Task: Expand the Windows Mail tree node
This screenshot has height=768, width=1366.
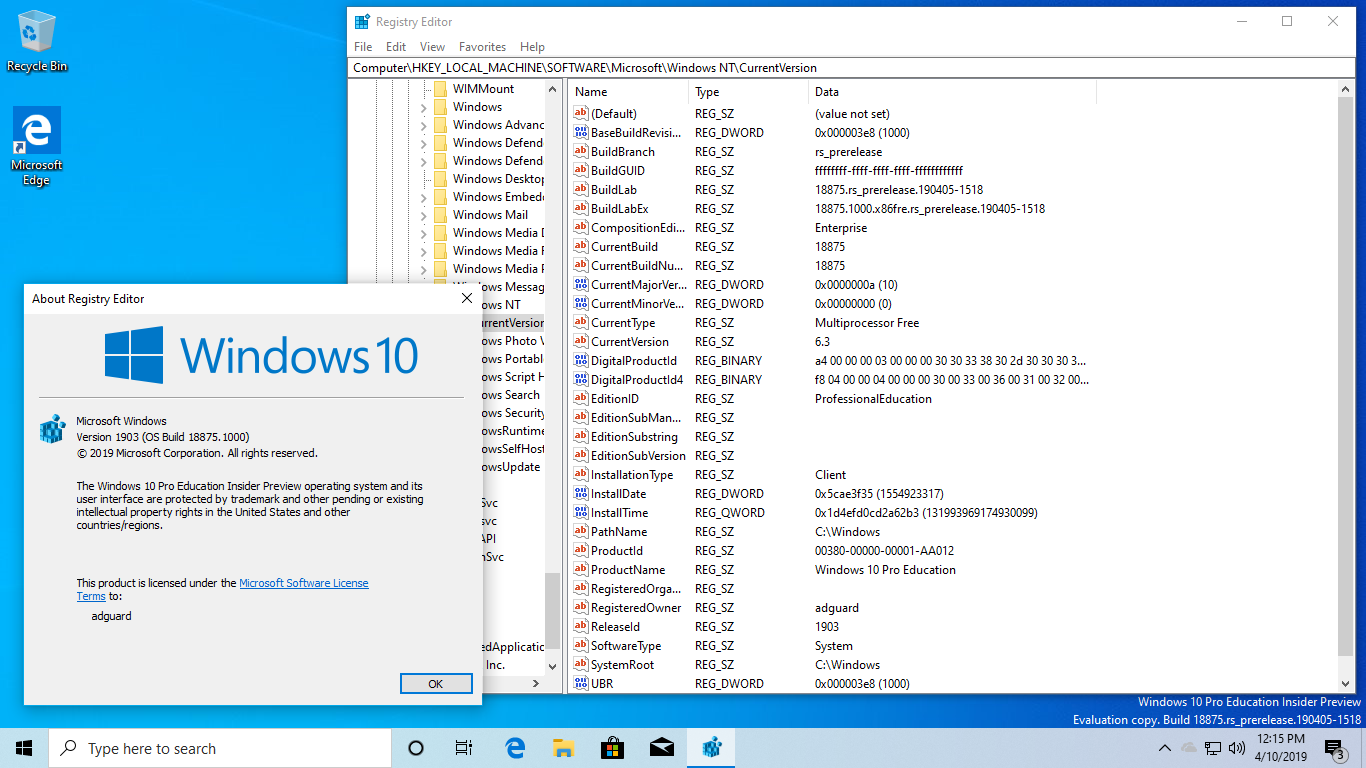Action: [423, 215]
